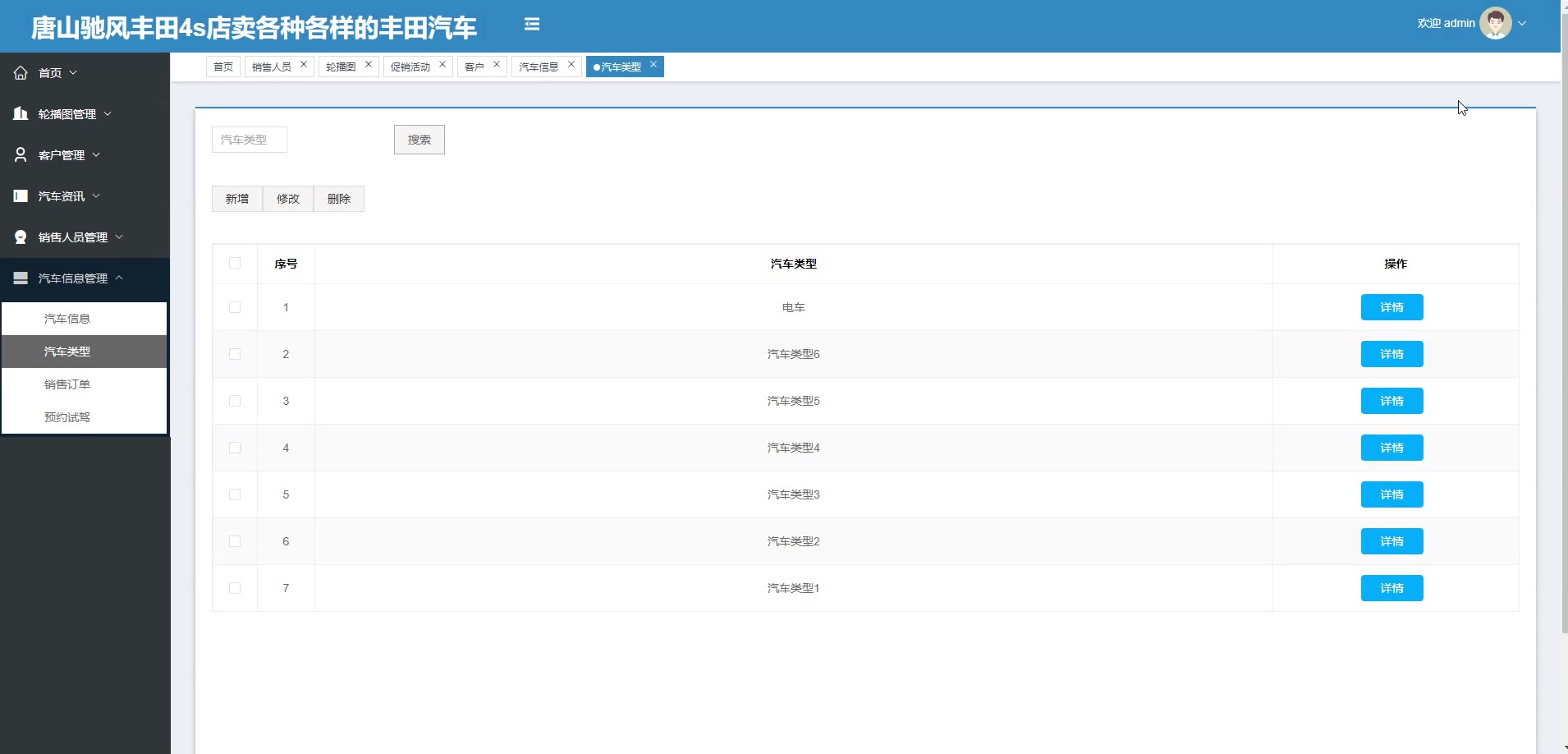Check the row for 汽车类型4

tap(235, 448)
